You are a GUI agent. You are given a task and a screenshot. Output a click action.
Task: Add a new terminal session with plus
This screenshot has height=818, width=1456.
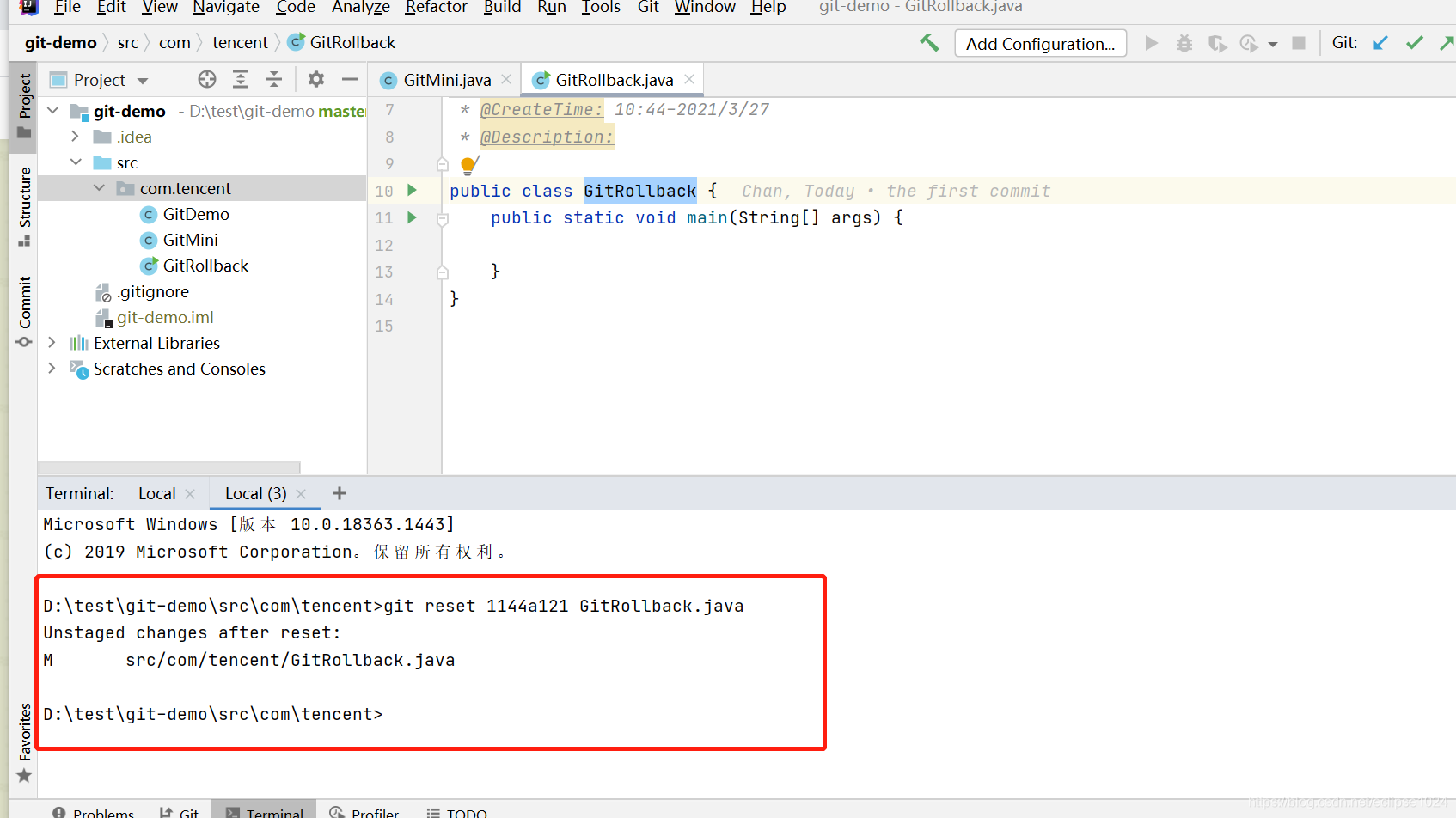click(x=340, y=493)
